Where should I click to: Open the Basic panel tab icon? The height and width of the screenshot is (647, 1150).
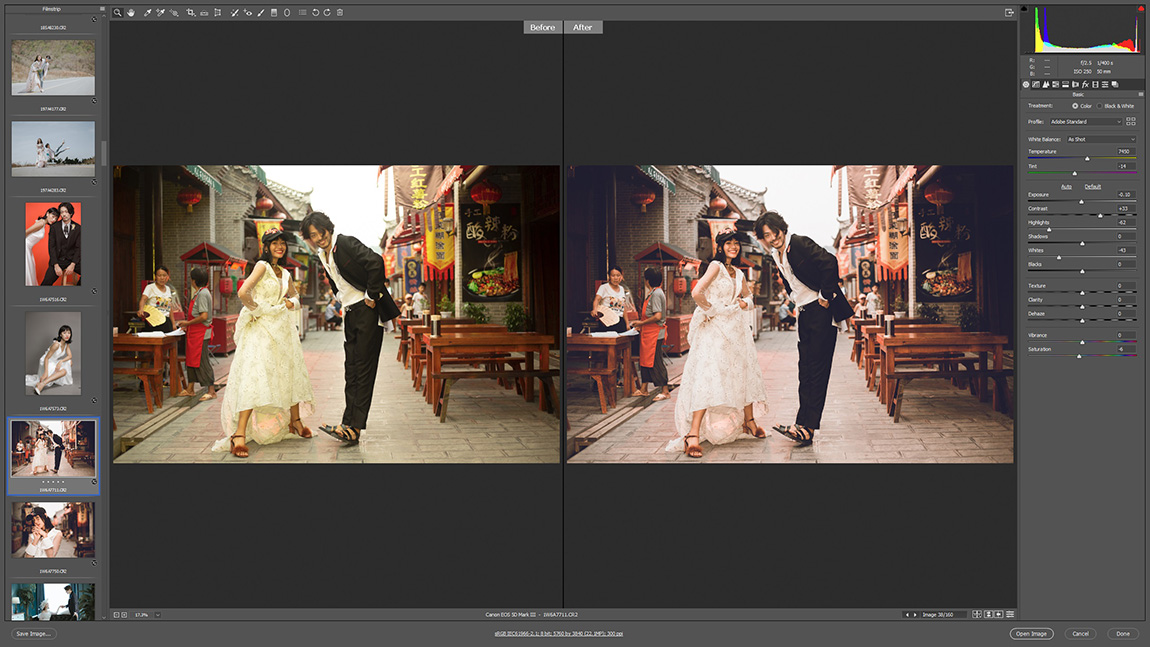(x=1026, y=84)
